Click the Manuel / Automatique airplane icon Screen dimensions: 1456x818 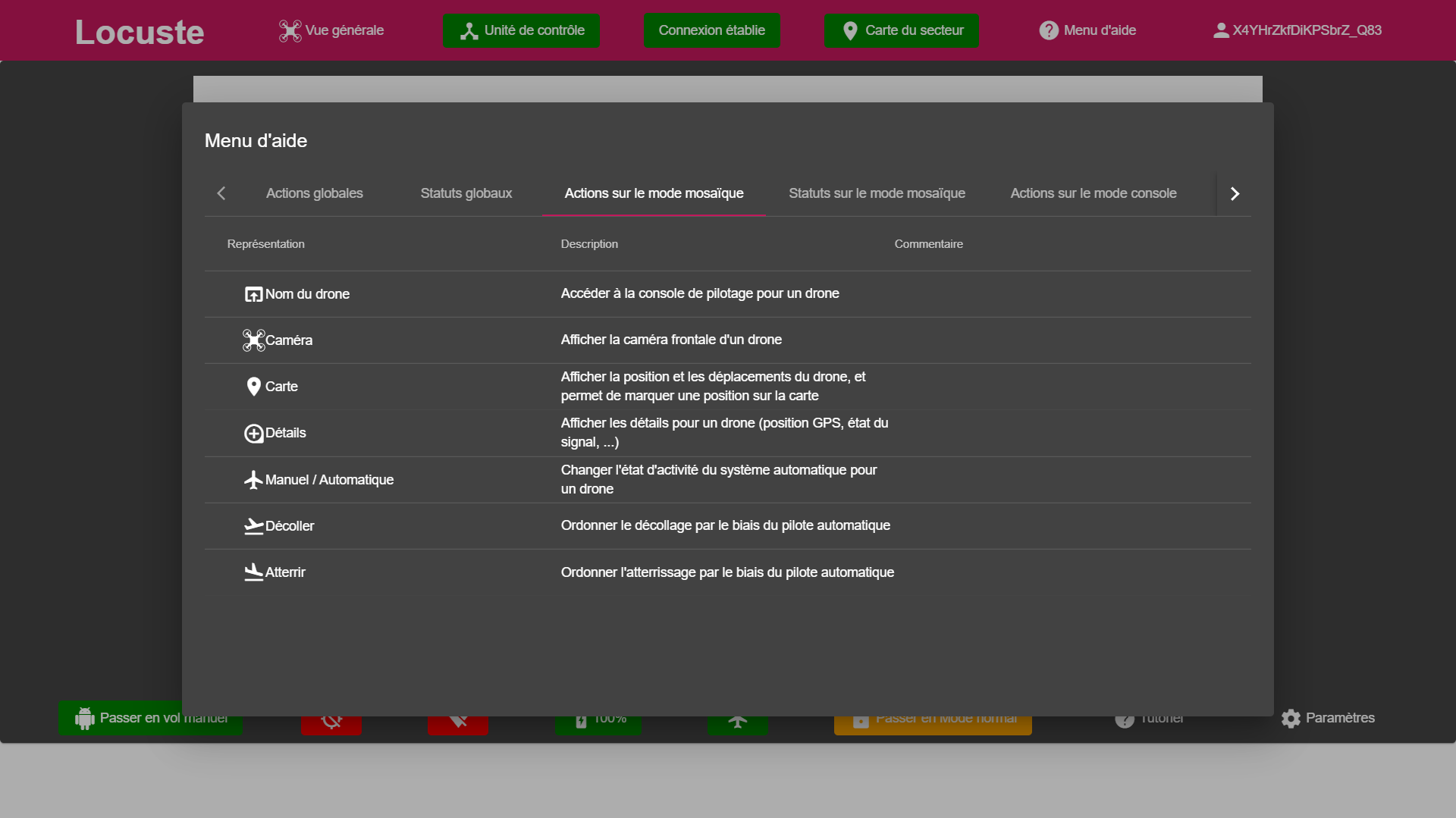(x=253, y=479)
